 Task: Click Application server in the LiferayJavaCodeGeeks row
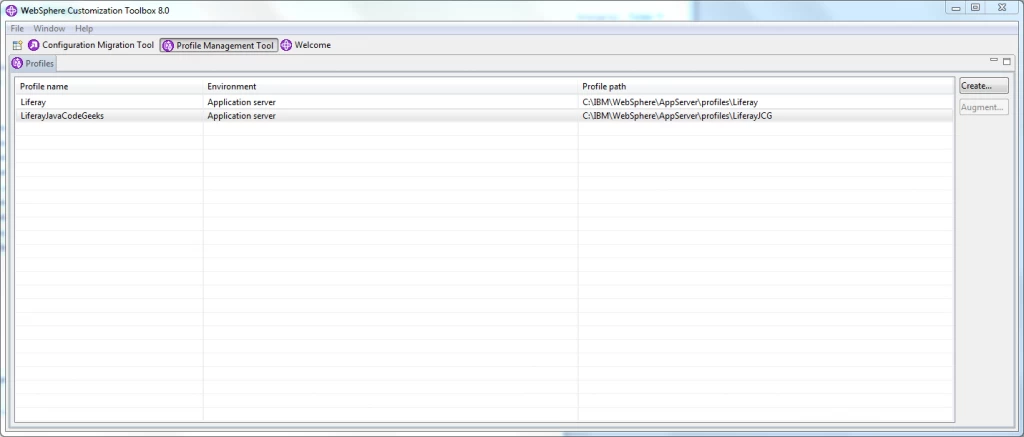pos(241,116)
